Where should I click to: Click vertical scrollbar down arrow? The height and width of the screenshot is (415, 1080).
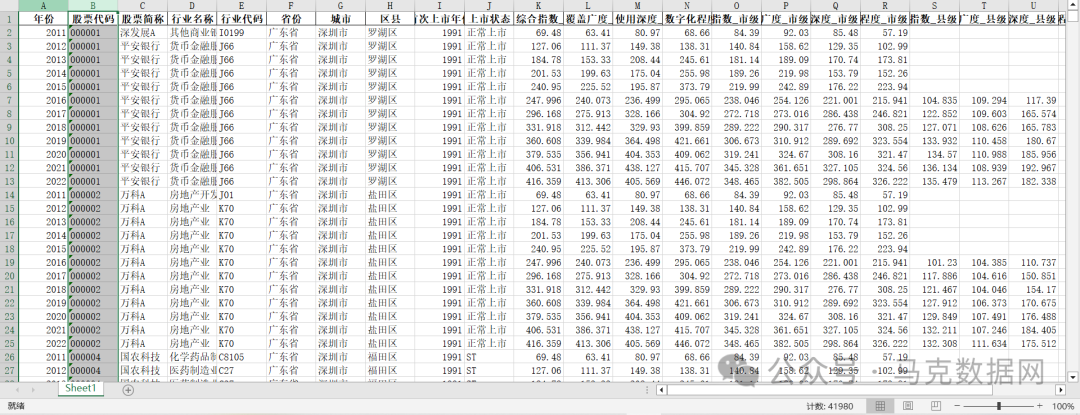pyautogui.click(x=1073, y=376)
